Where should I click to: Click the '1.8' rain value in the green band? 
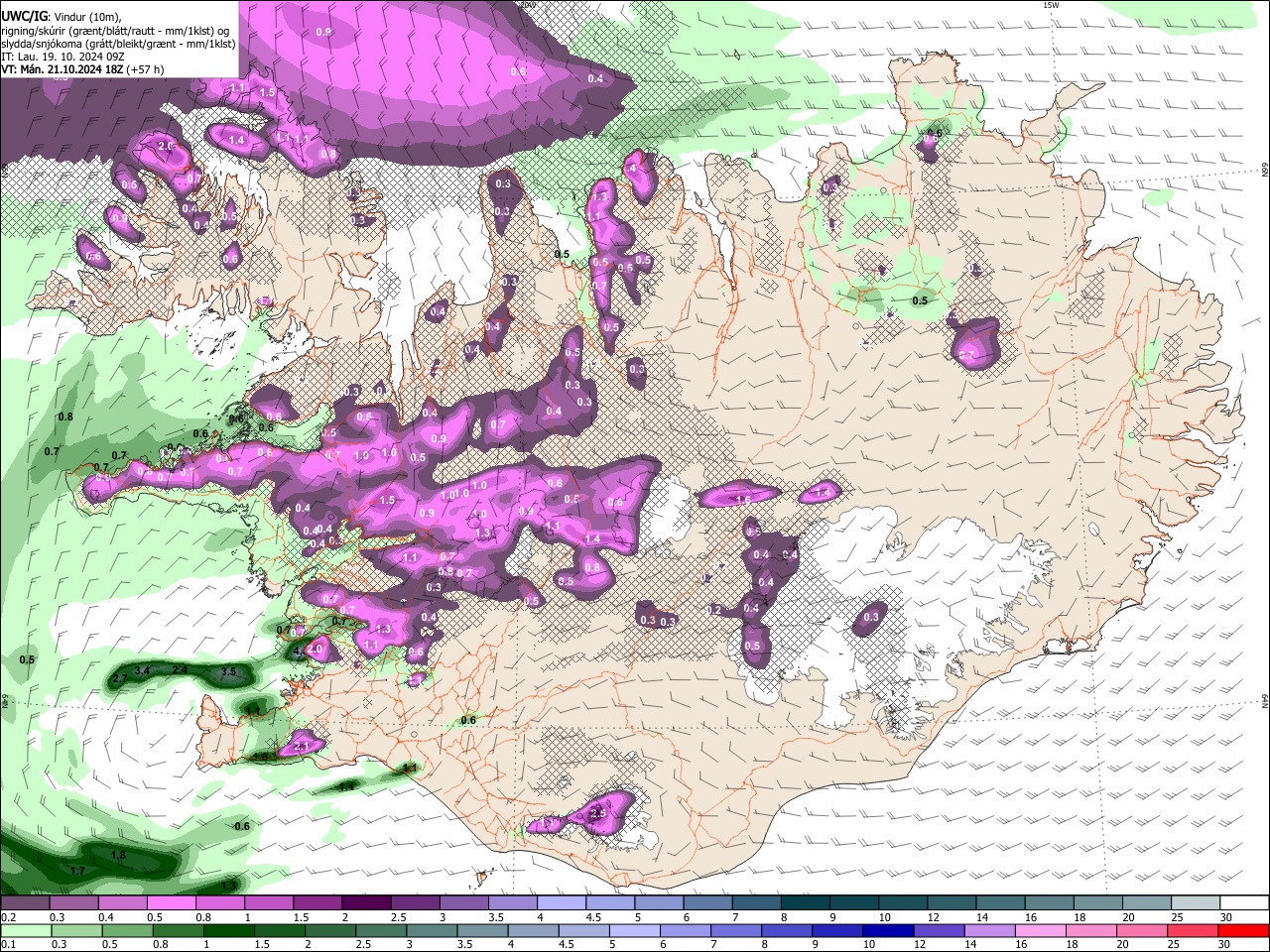point(118,855)
